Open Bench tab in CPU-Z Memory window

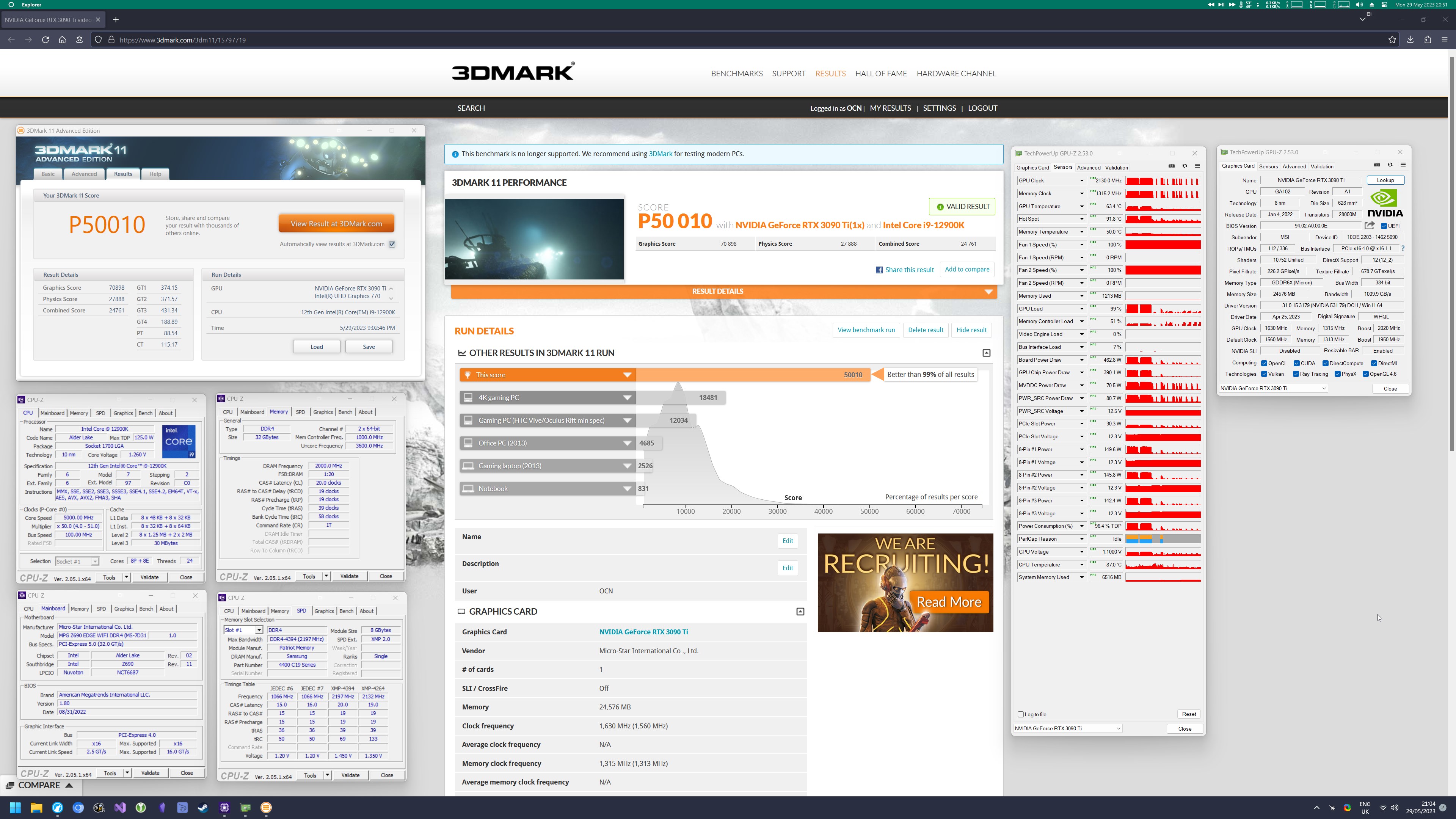[345, 412]
